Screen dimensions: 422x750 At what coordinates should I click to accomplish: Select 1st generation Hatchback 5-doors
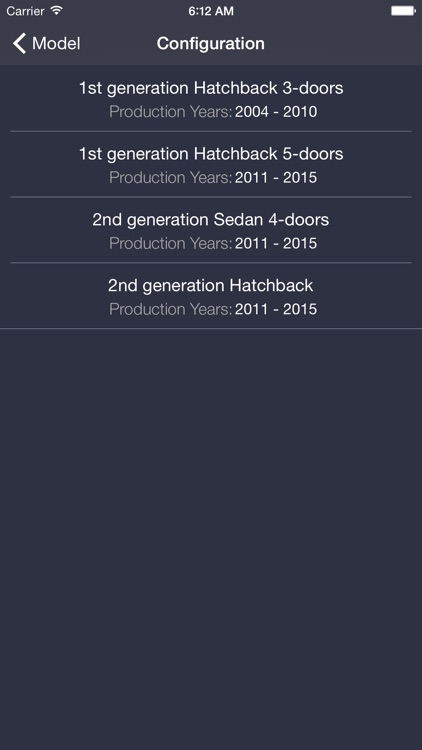point(211,164)
